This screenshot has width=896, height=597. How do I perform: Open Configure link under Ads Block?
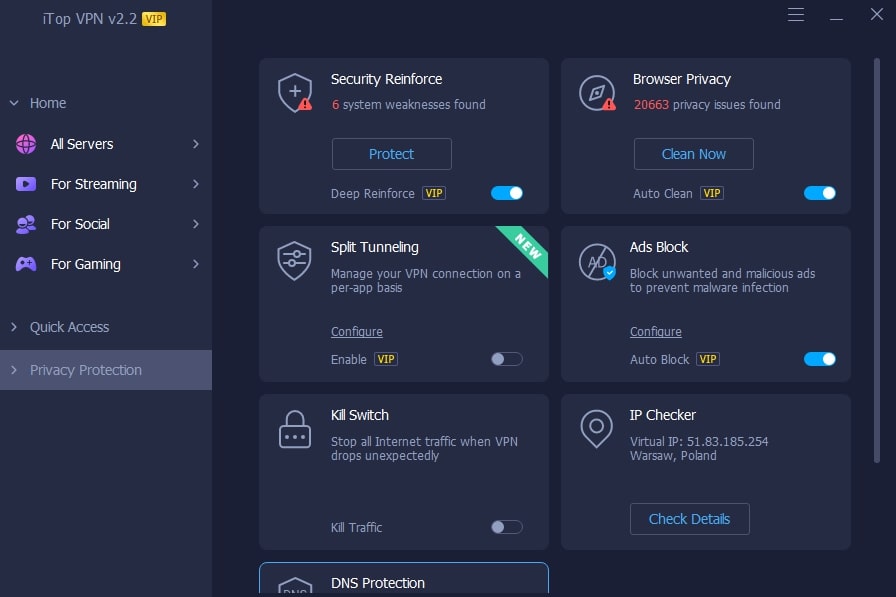pyautogui.click(x=655, y=332)
